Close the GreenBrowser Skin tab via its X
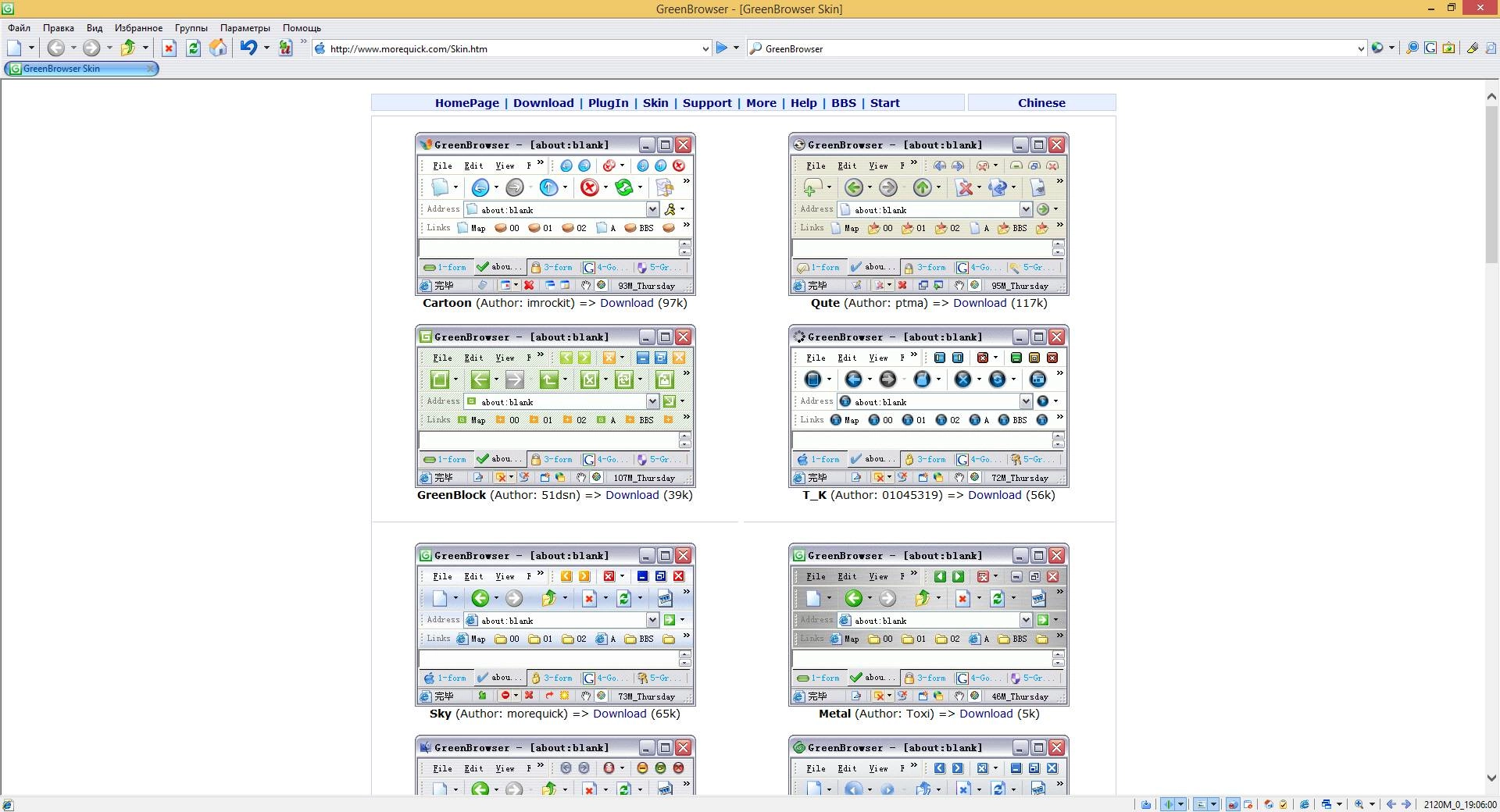Screen dimensions: 1500x812 (x=150, y=69)
